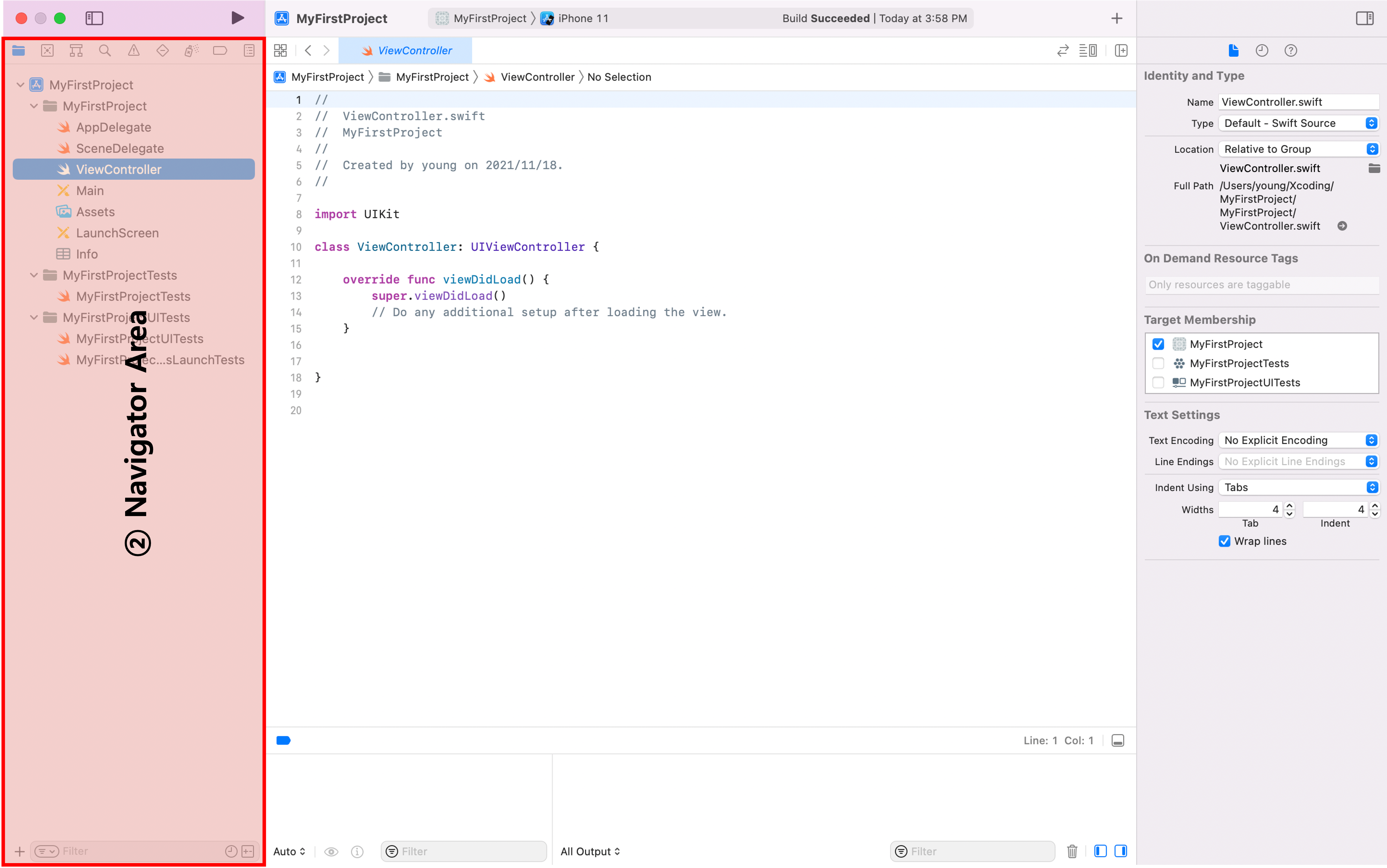Collapse the MyFirstProject root project
Image resolution: width=1387 pixels, height=868 pixels.
[20, 85]
